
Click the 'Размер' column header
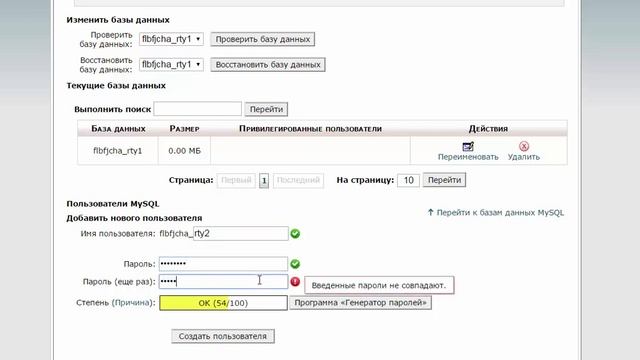coord(184,129)
